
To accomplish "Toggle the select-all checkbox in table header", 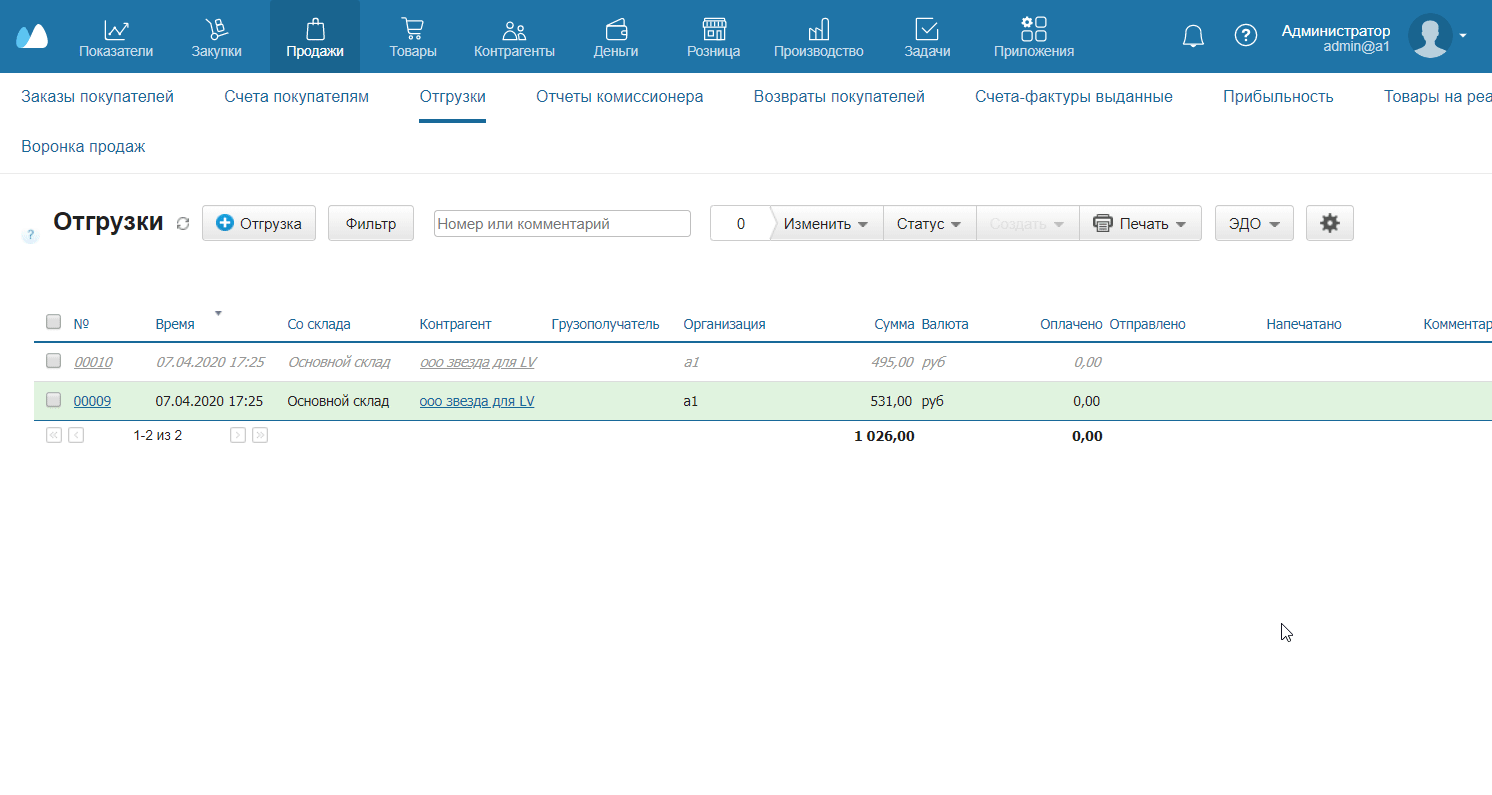I will [54, 322].
